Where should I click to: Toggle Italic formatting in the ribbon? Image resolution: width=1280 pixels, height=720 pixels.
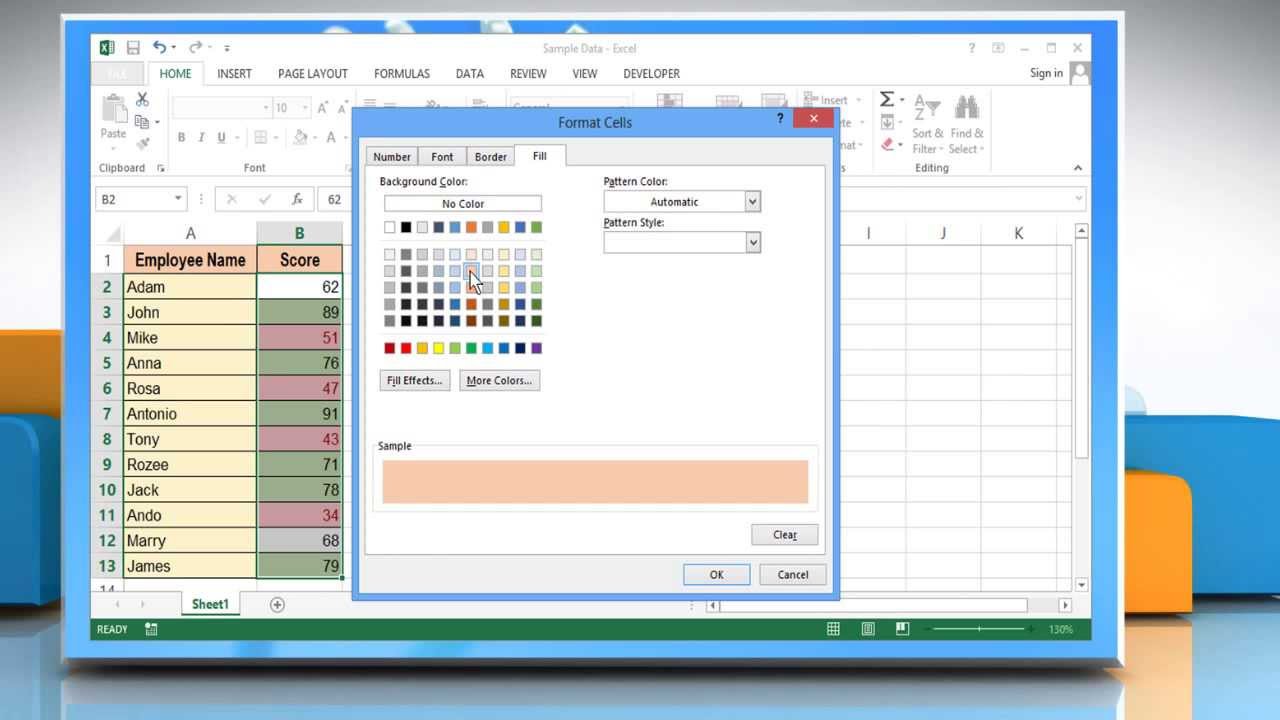click(201, 138)
